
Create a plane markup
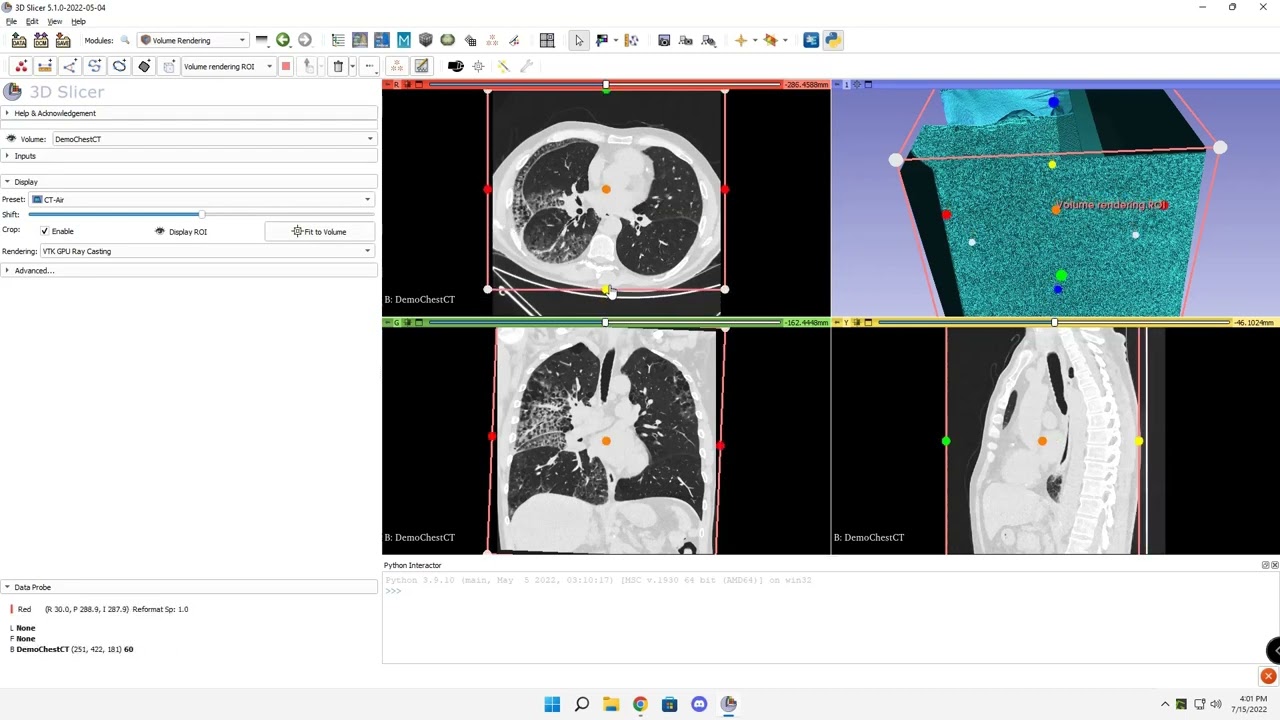(x=144, y=66)
